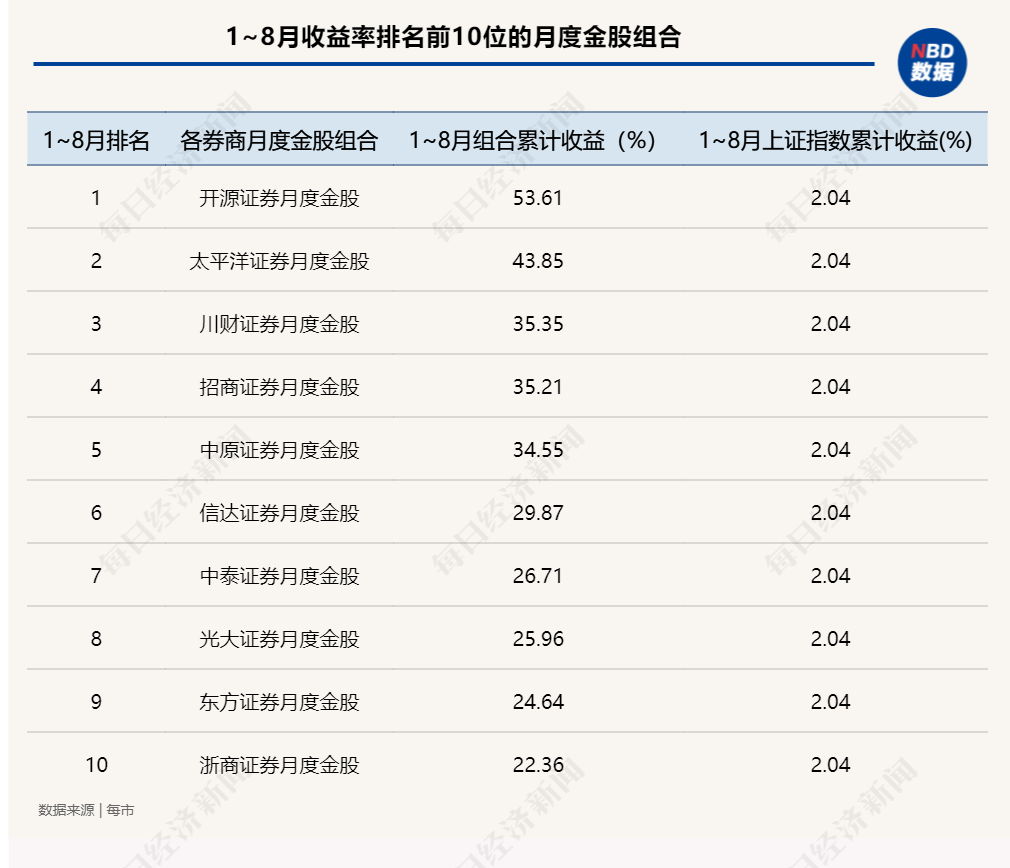This screenshot has height=868, width=1010.
Task: Click 开源证券月度金股 row name
Action: [x=279, y=198]
